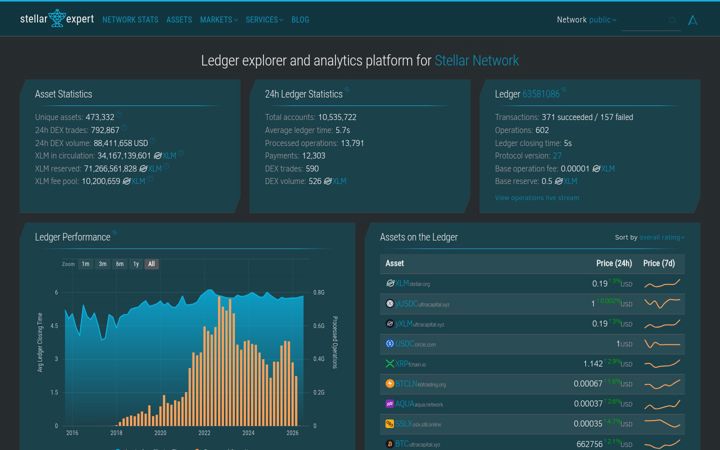
Task: Open Sort by overall rating dropdown
Action: click(x=662, y=237)
